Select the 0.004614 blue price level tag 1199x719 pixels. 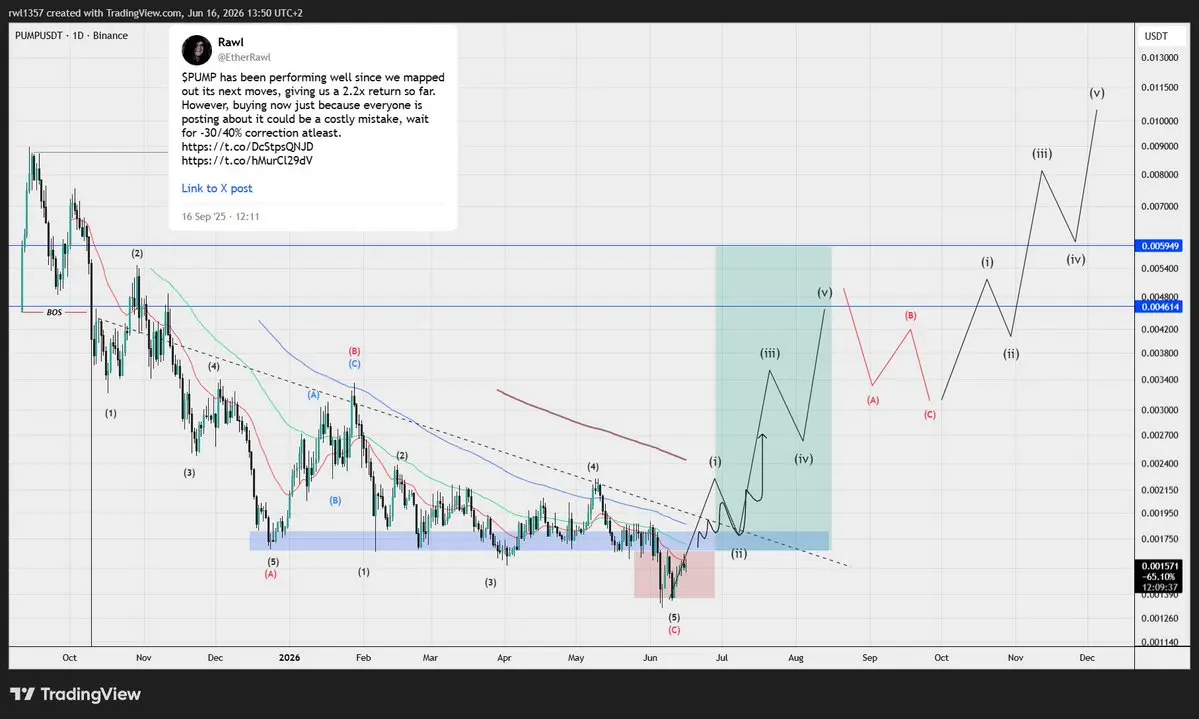click(1160, 307)
